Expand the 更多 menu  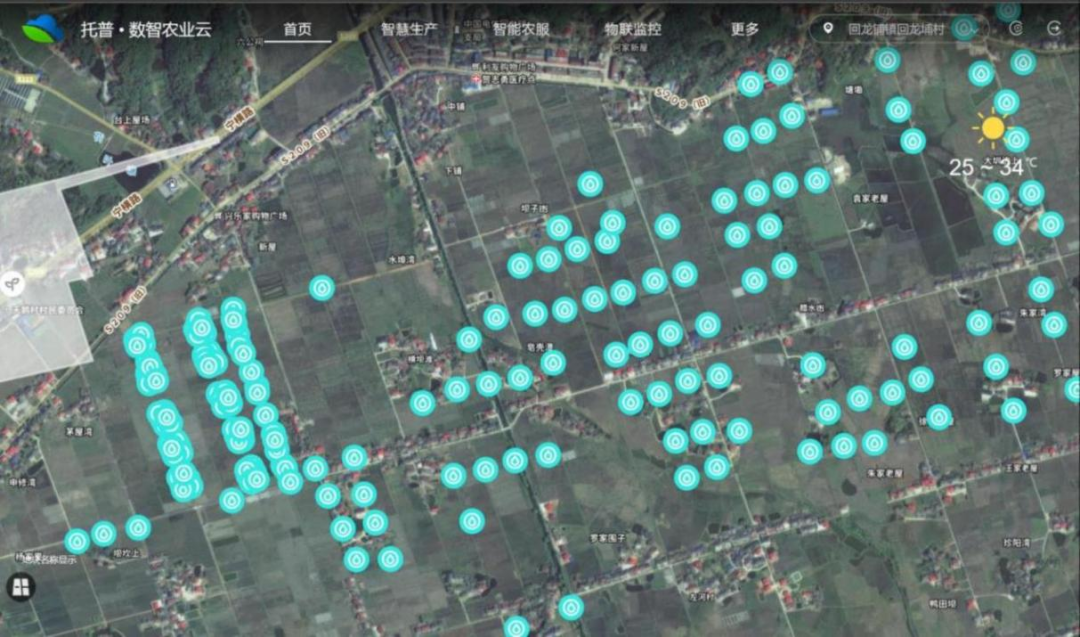pos(744,29)
